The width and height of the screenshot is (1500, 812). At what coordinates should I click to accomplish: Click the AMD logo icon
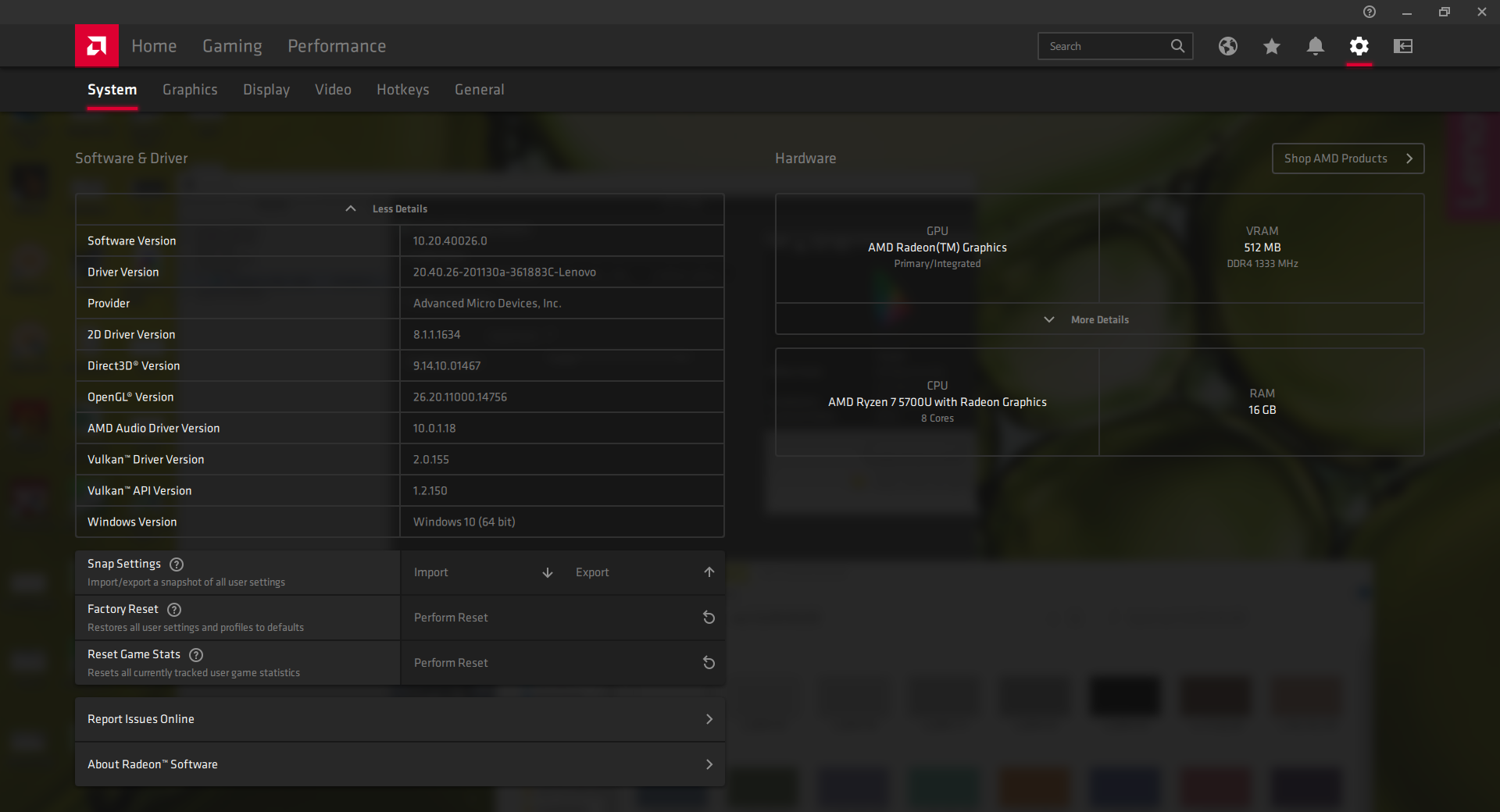97,46
